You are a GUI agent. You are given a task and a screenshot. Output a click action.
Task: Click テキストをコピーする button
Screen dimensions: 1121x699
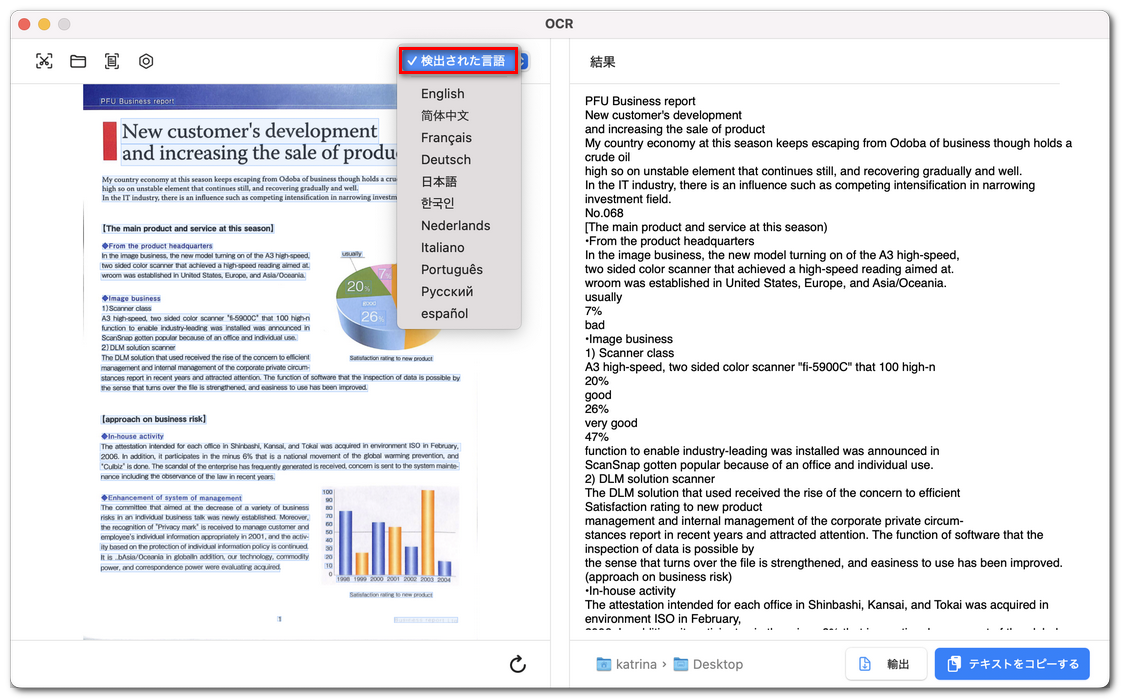point(1012,664)
